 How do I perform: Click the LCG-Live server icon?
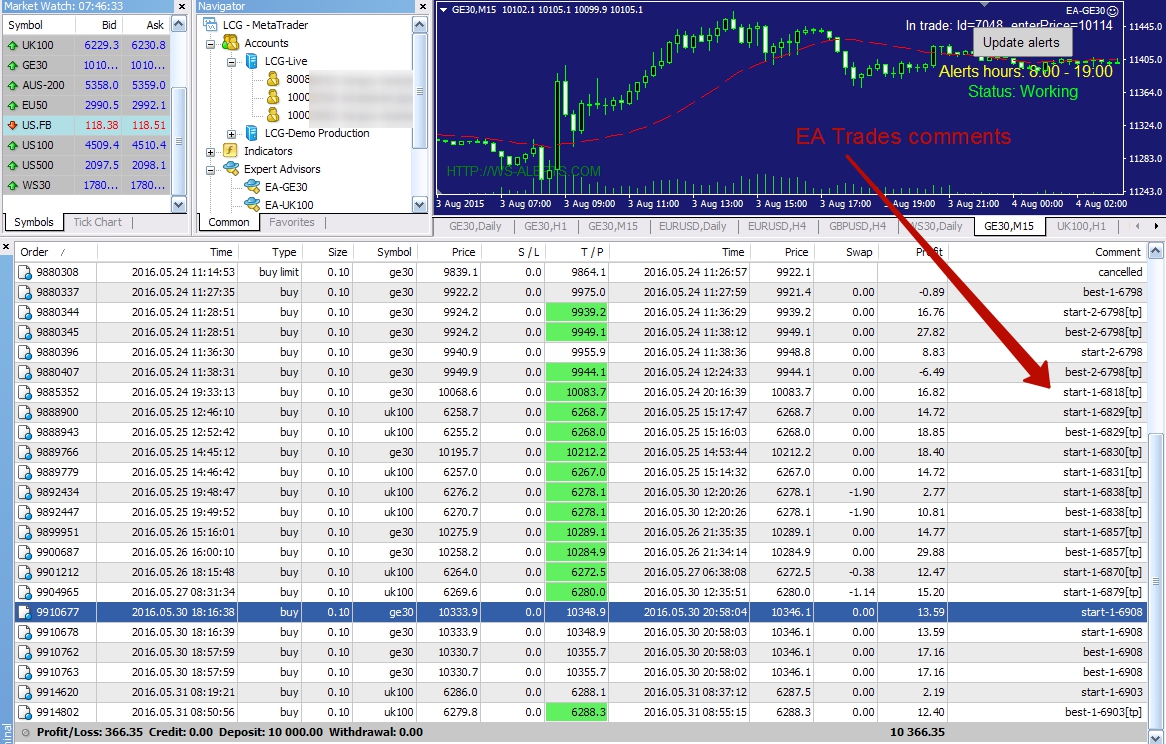pyautogui.click(x=250, y=61)
